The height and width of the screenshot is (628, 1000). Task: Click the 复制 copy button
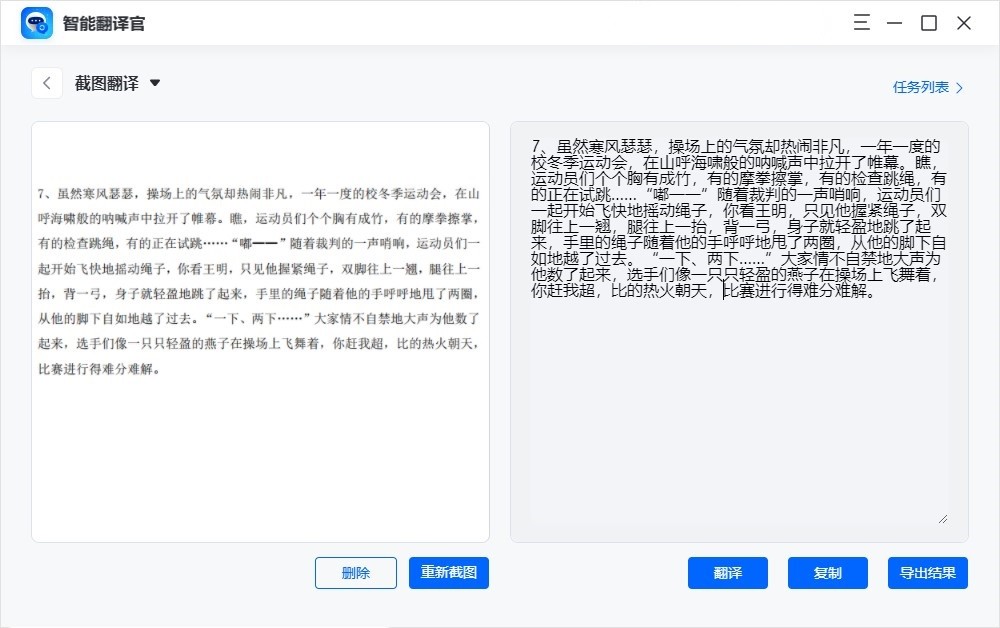point(827,572)
